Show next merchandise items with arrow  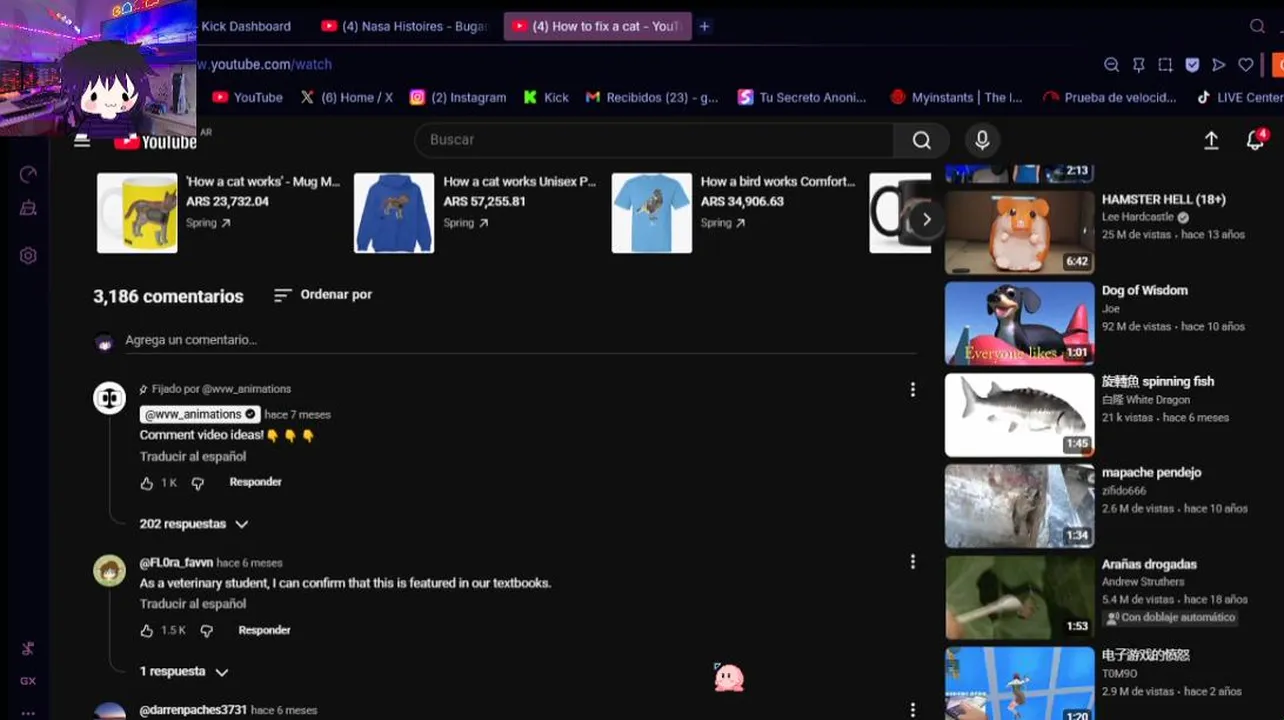click(x=926, y=219)
